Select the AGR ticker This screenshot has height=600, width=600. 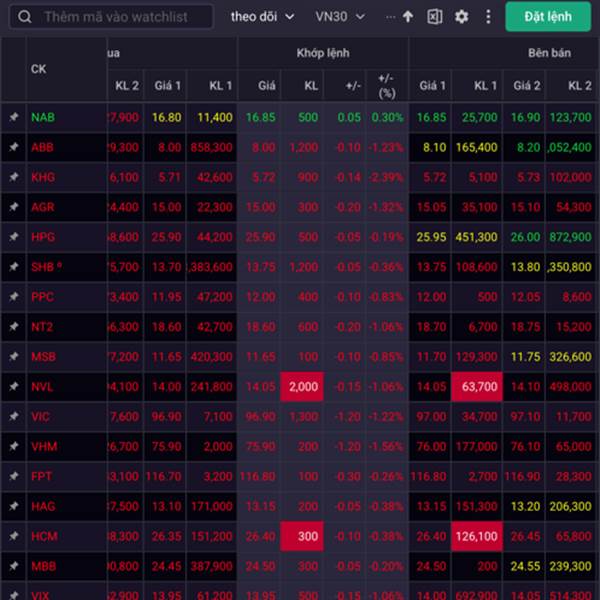42,207
